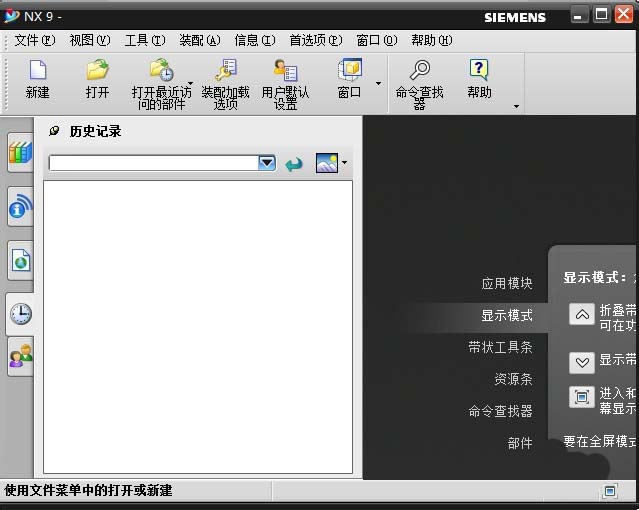Open the 装配(A) menu
Viewport: 639px width, 510px height.
point(200,40)
